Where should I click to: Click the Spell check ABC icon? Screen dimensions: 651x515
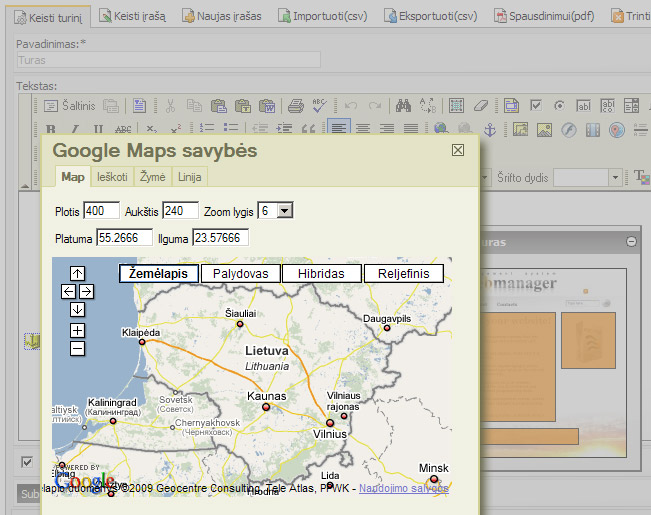[319, 106]
